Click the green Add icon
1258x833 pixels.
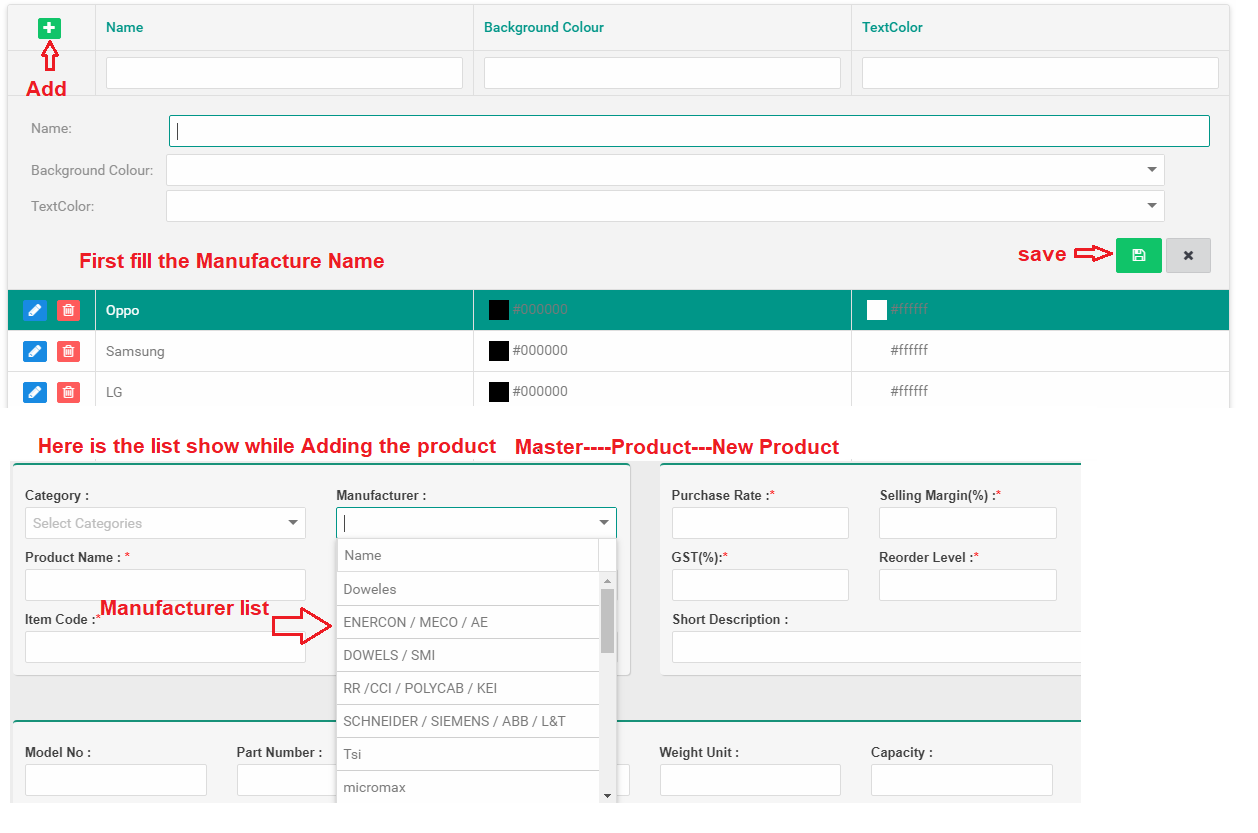pos(48,27)
